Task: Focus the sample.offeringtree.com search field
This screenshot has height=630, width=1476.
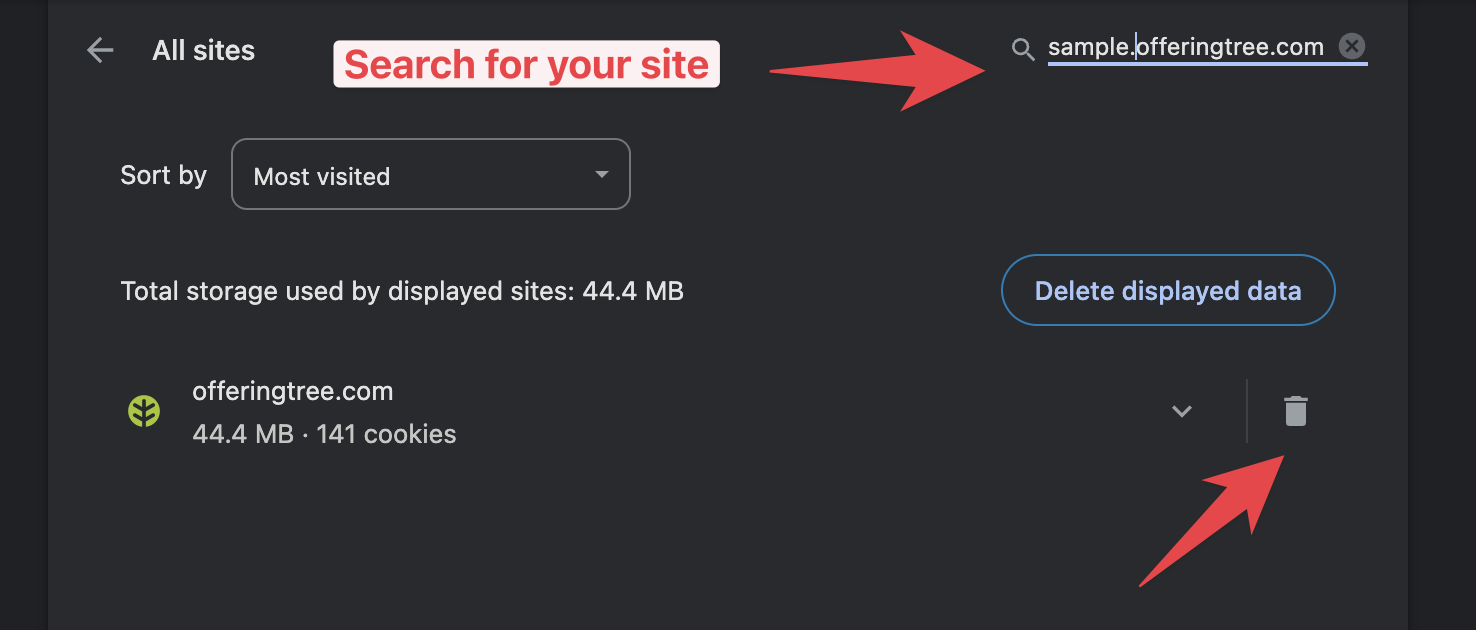Action: click(1186, 47)
